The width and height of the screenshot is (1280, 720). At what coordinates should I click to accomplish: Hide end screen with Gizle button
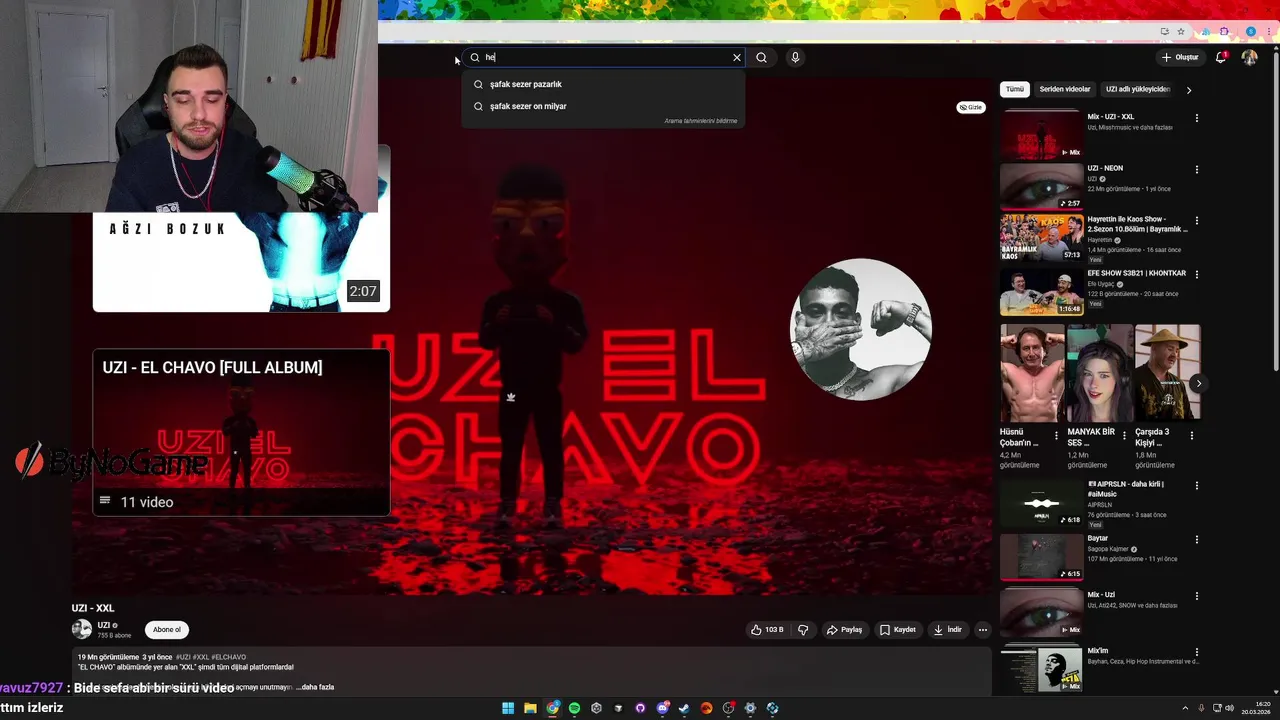[971, 107]
